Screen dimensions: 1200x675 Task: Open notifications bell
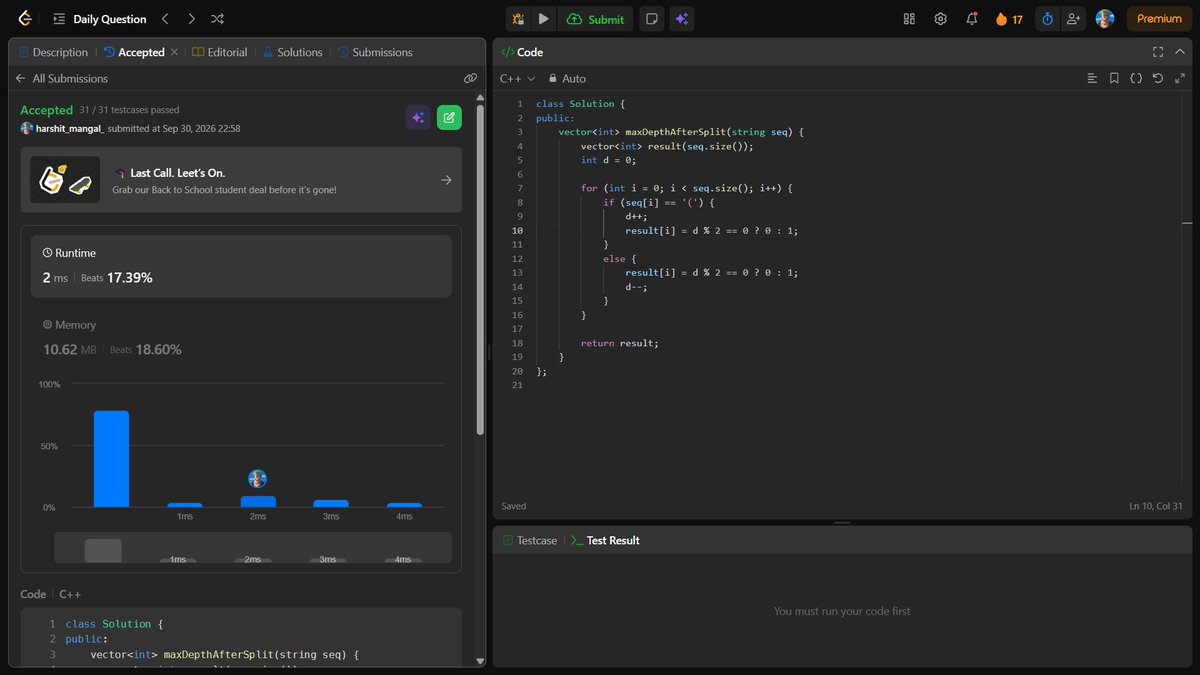click(x=972, y=19)
